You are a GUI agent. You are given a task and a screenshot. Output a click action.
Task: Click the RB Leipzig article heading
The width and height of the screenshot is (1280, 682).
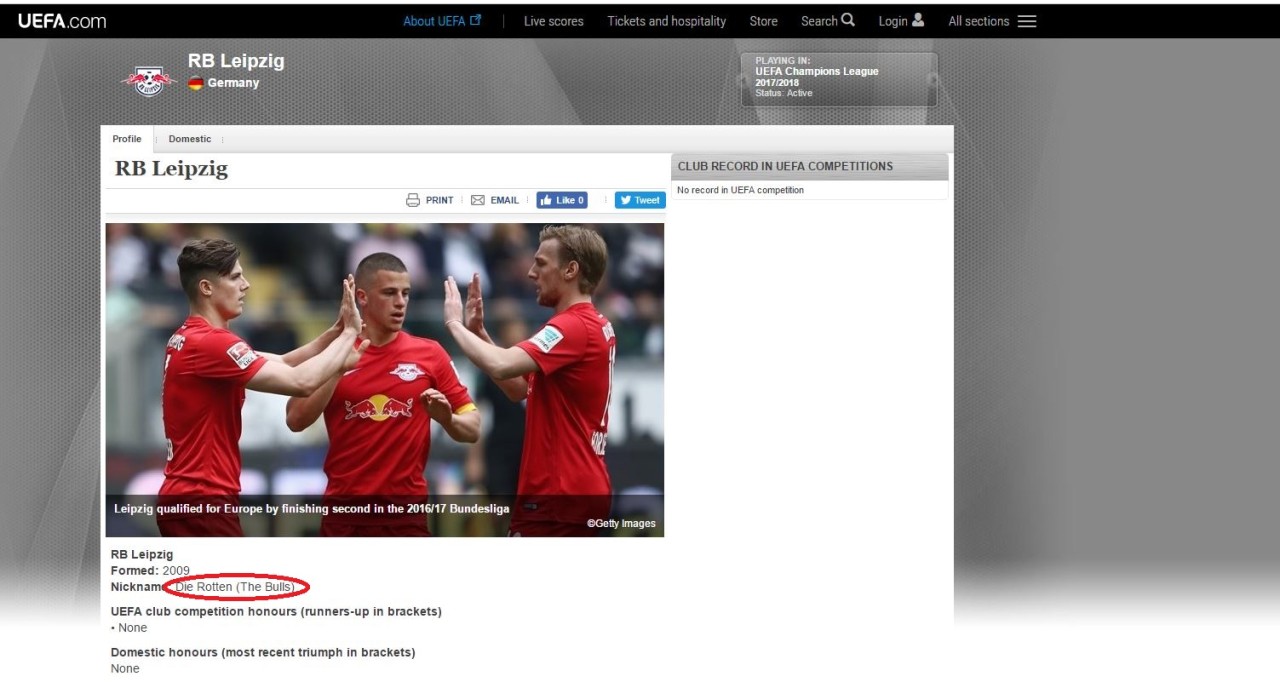pos(171,169)
